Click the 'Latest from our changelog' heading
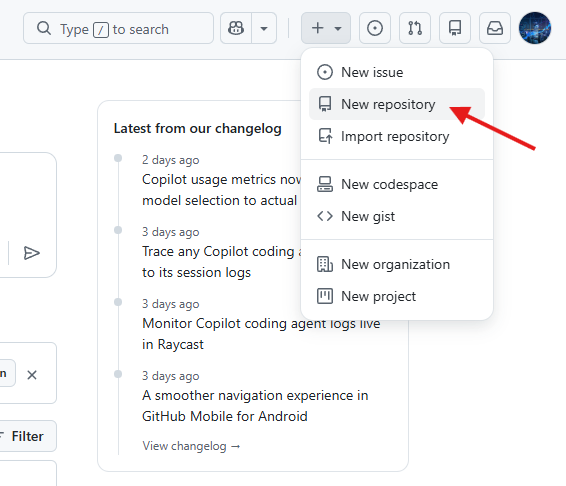566x486 pixels. click(197, 129)
